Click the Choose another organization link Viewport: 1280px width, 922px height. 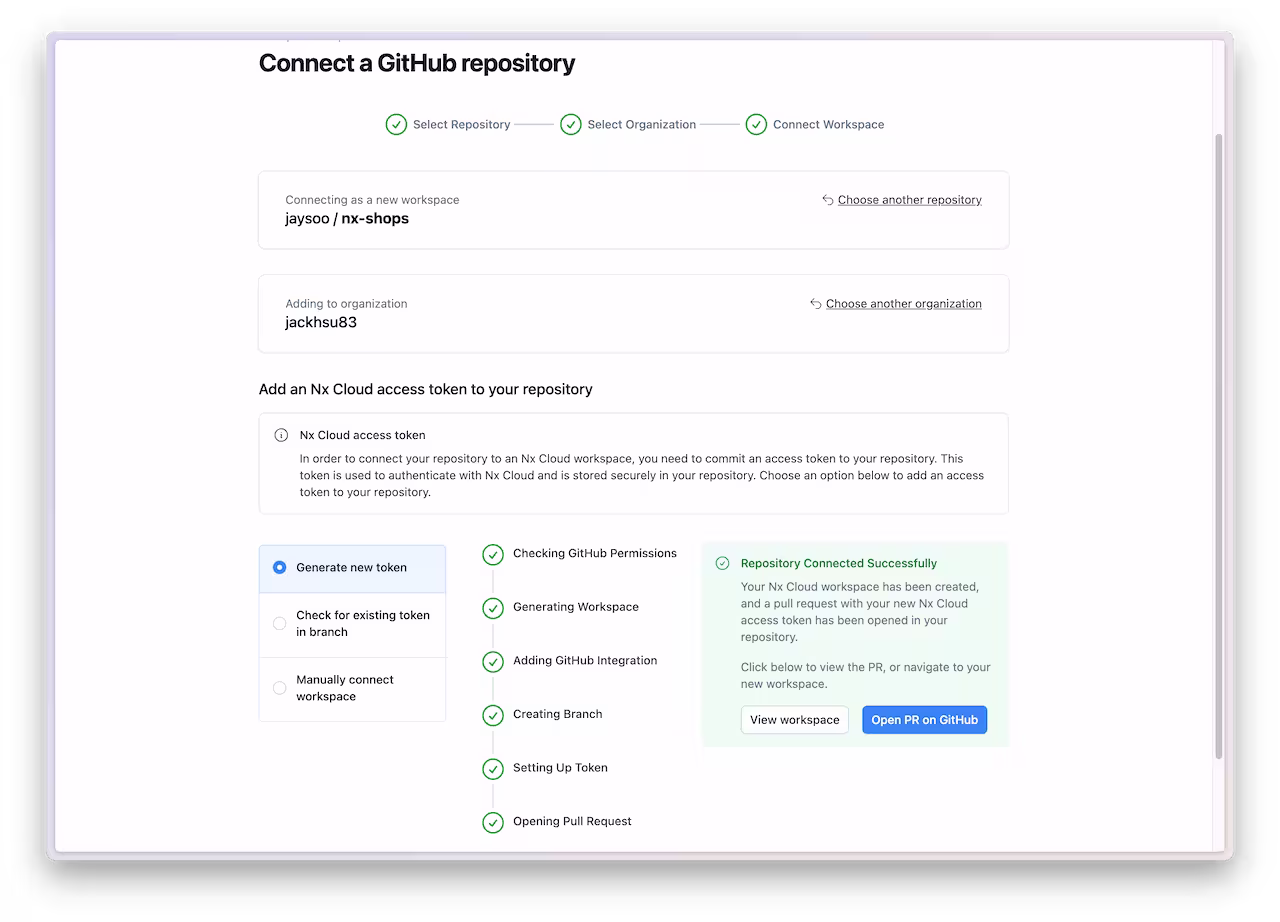[x=903, y=304]
